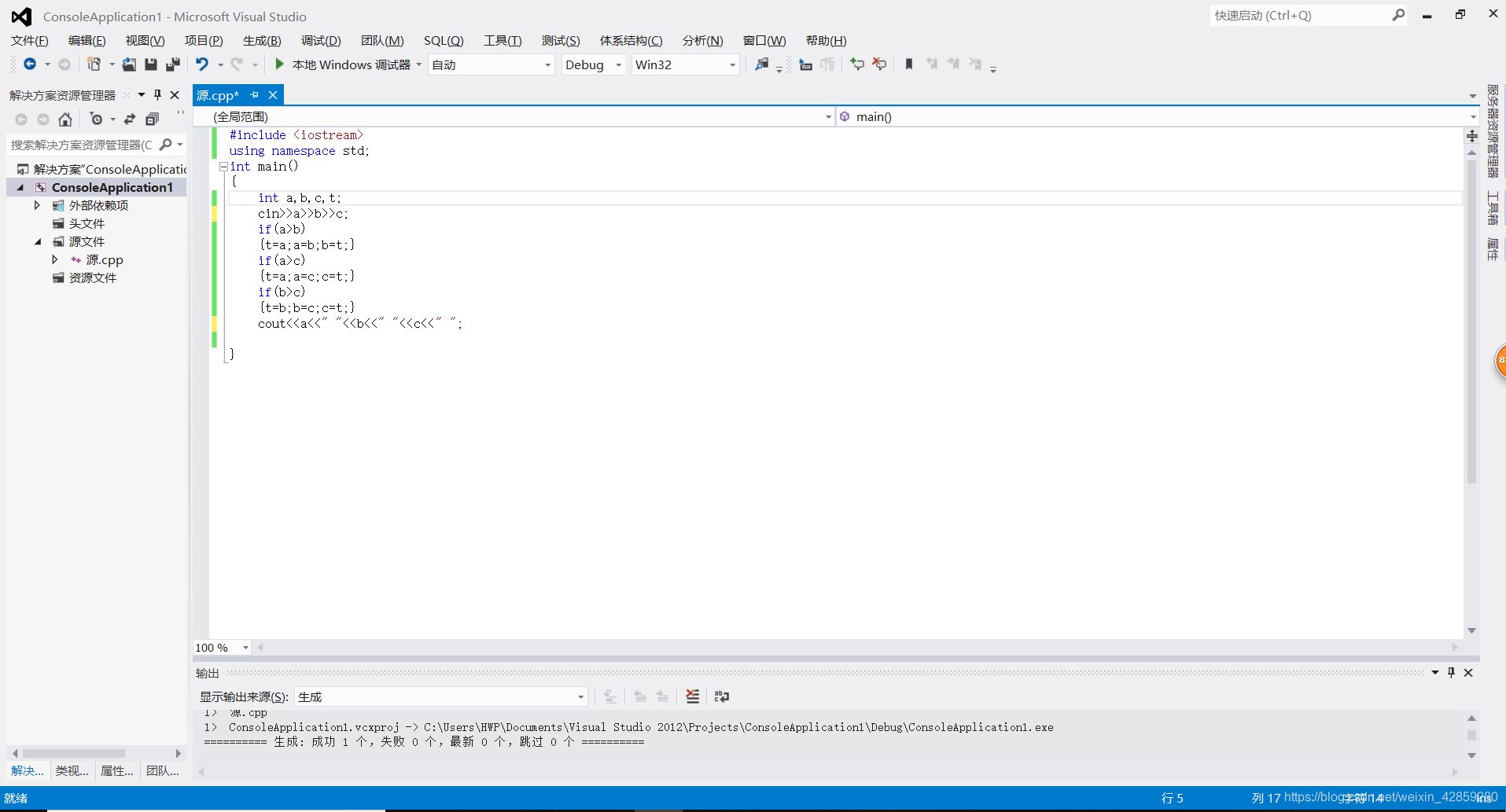
Task: Collapse the ConsoleApplication1 project node
Action: tap(20, 187)
